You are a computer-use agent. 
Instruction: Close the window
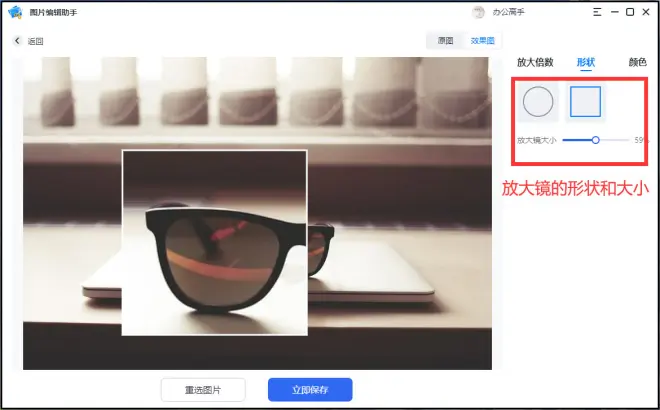646,12
